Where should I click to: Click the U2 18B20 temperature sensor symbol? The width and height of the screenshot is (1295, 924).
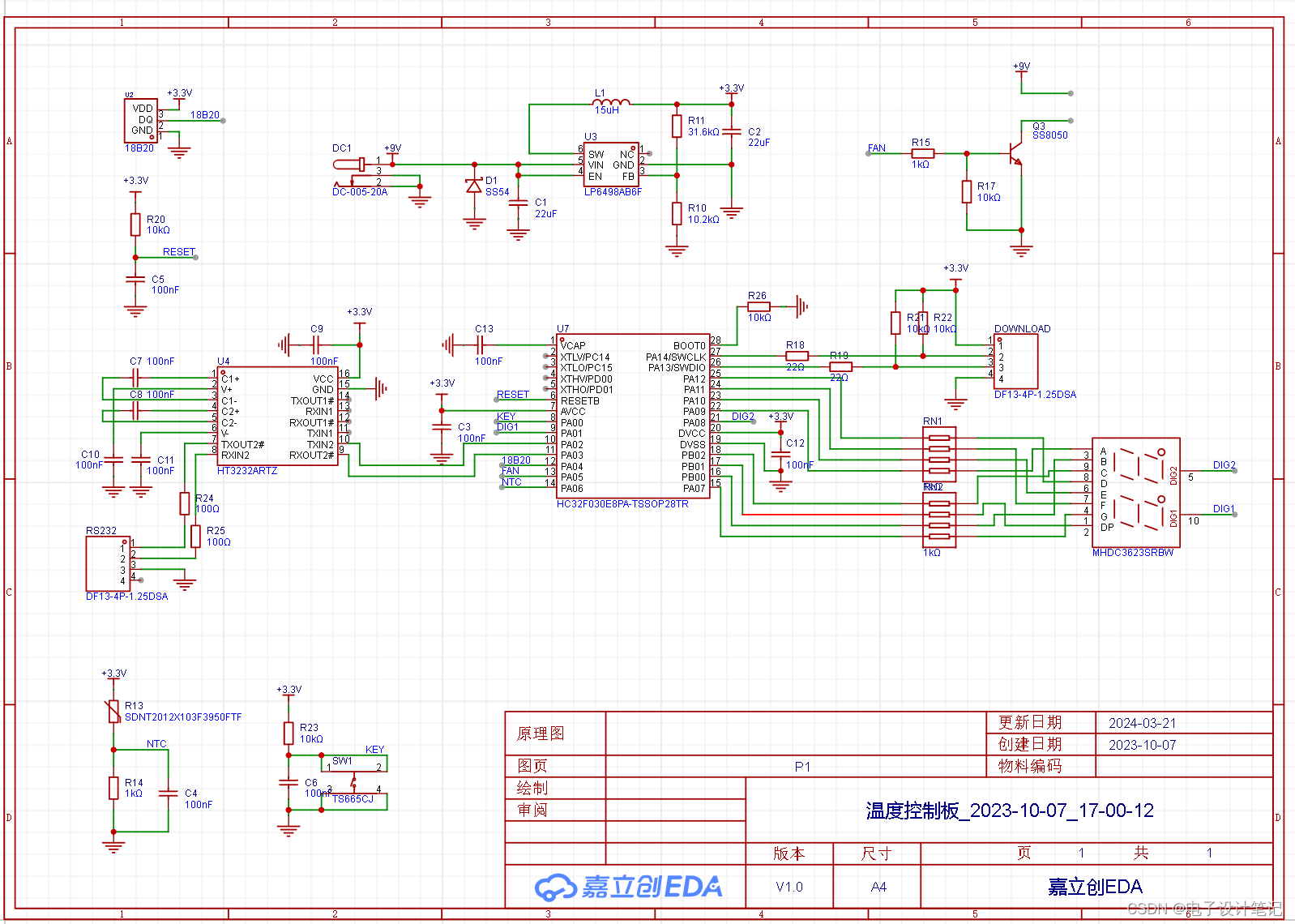coord(141,121)
